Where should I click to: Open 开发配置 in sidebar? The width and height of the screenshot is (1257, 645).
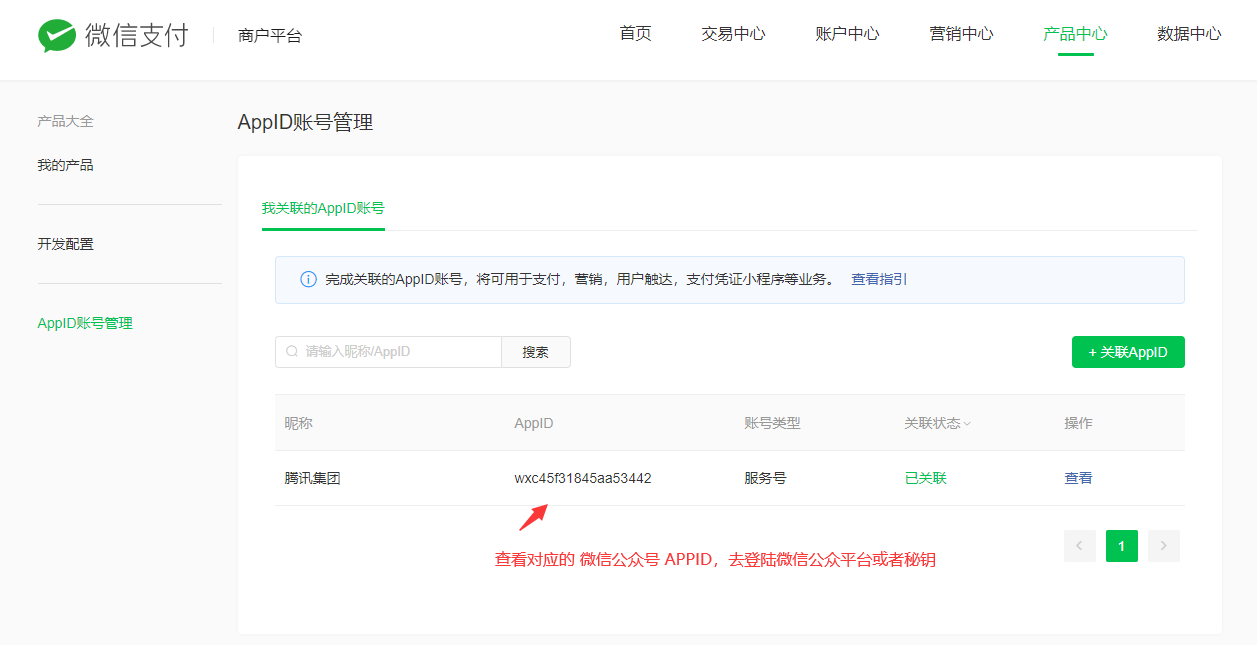pyautogui.click(x=66, y=244)
